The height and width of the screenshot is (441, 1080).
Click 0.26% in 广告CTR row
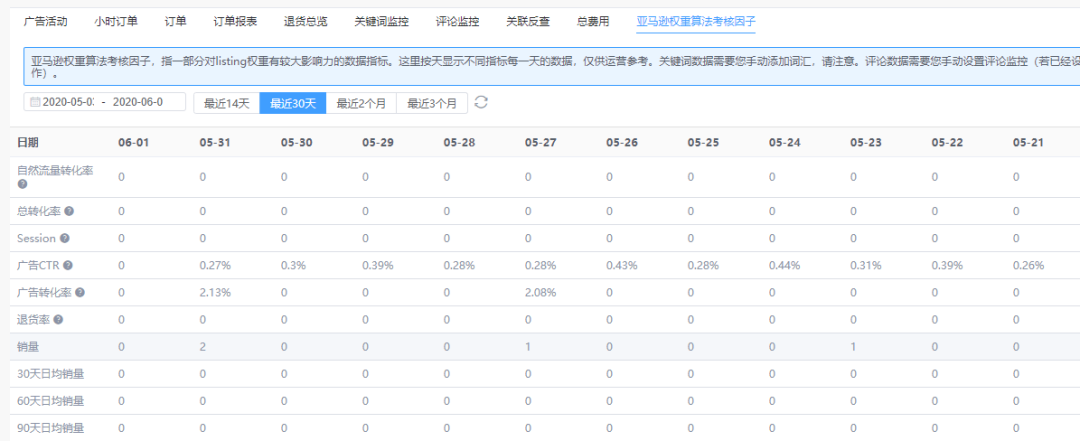pyautogui.click(x=1028, y=265)
